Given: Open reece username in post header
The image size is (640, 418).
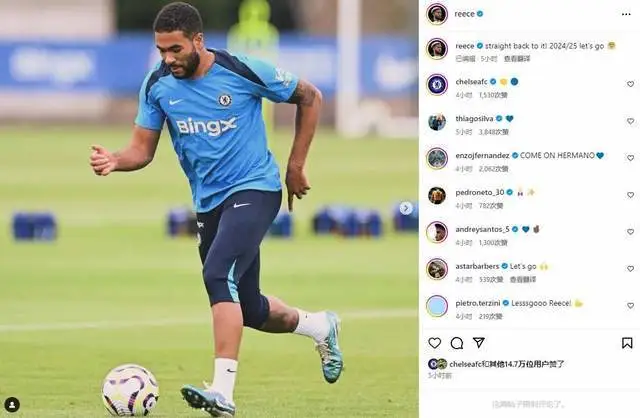Looking at the screenshot, I should click(464, 14).
